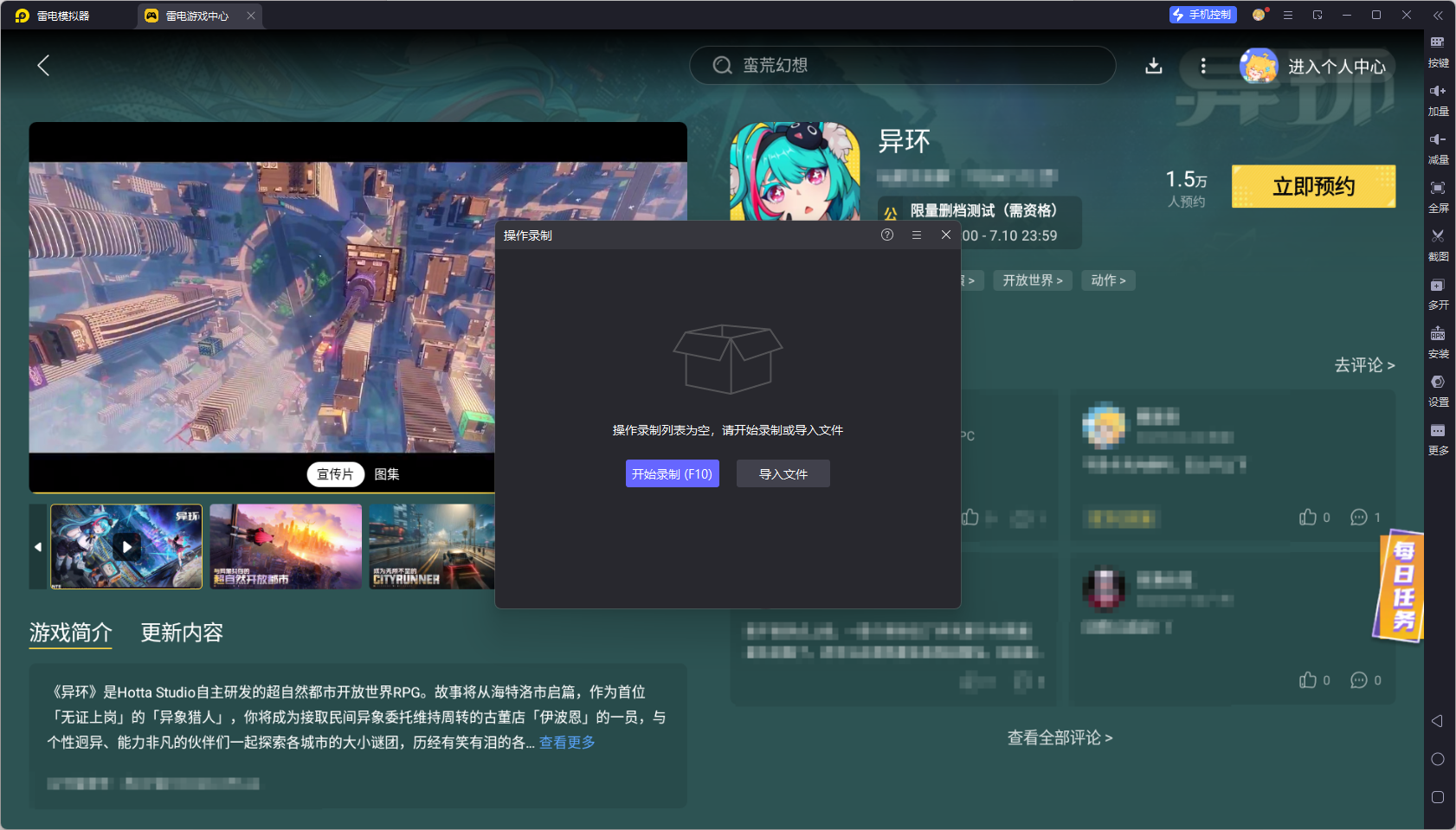The image size is (1456, 830).
Task: Open the three-dot more options menu
Action: (x=1203, y=66)
